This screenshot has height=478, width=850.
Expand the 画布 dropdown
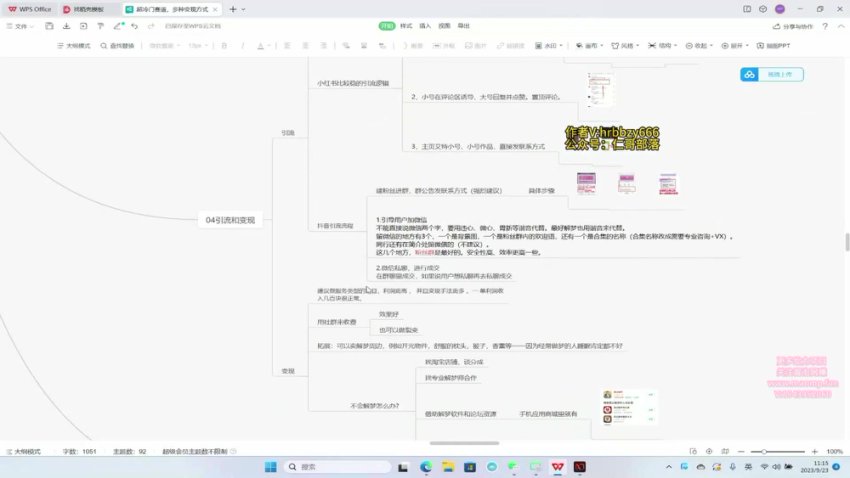pyautogui.click(x=589, y=46)
